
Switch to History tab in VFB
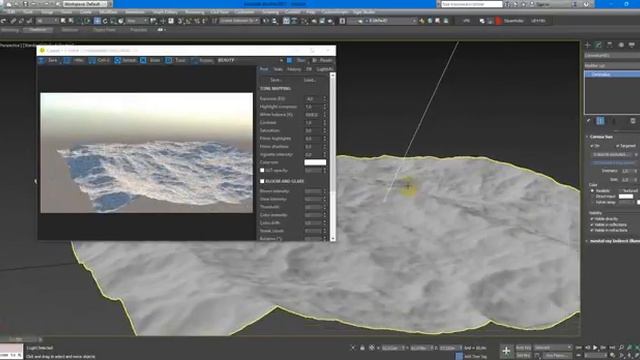coord(294,69)
